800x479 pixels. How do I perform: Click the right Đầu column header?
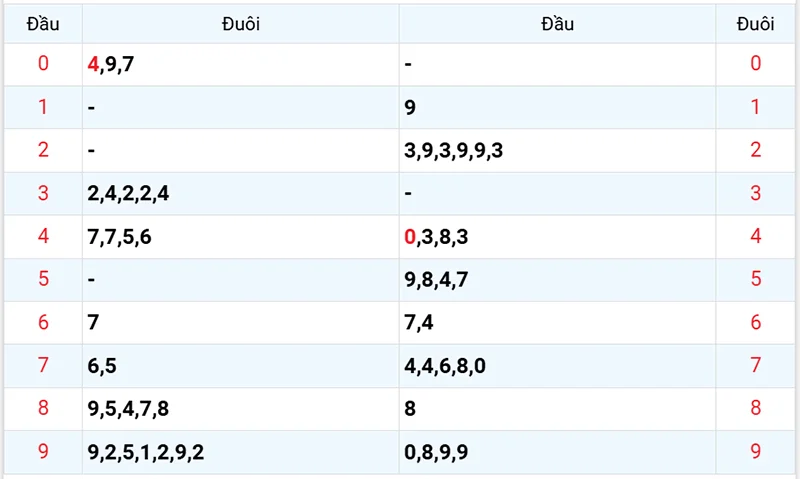(x=557, y=23)
